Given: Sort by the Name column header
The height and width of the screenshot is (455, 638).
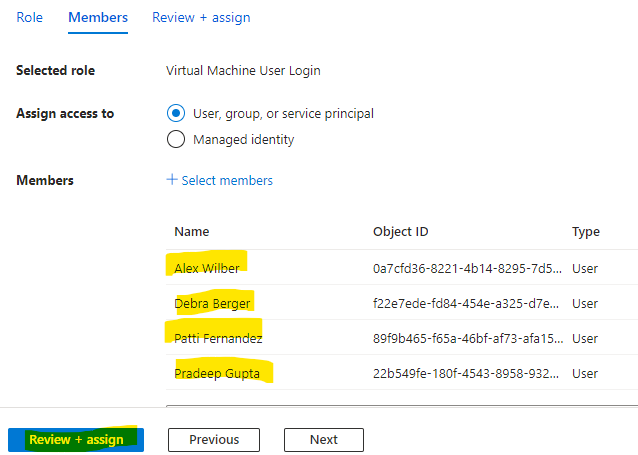Looking at the screenshot, I should point(192,232).
